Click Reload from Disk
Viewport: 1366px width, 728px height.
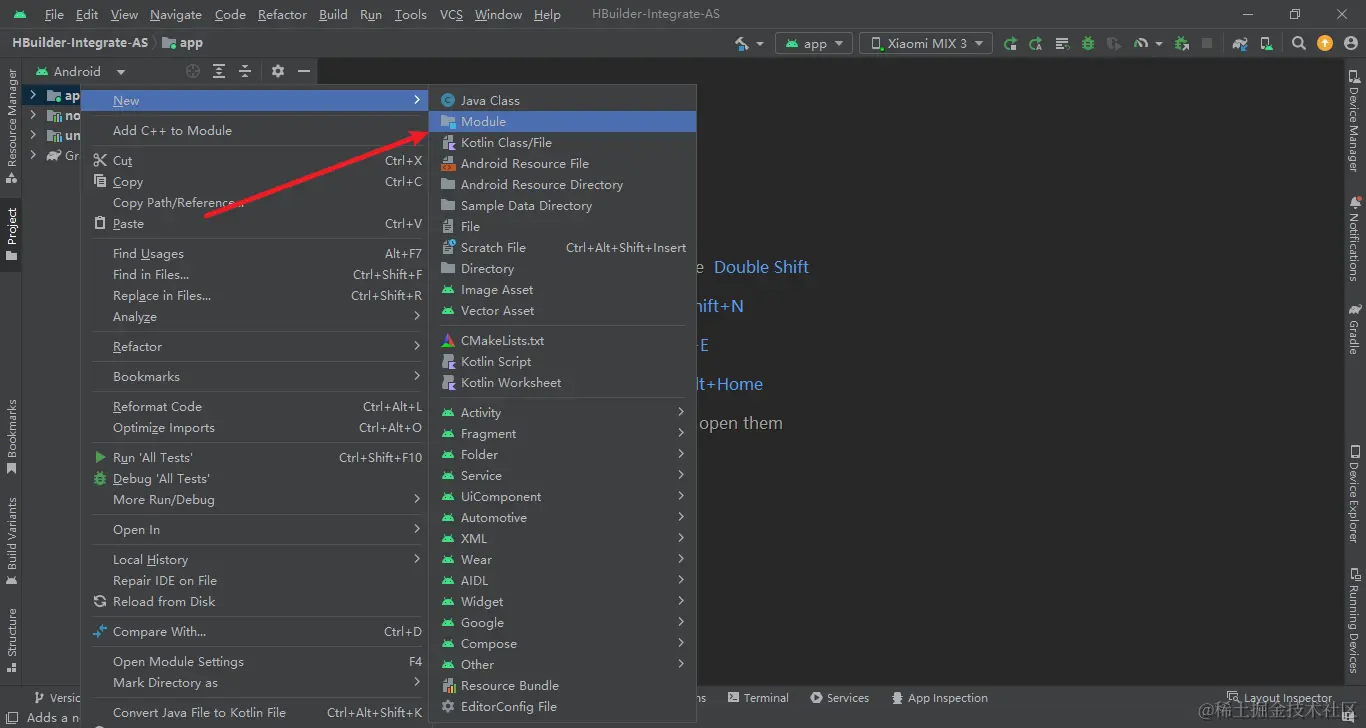(x=256, y=601)
